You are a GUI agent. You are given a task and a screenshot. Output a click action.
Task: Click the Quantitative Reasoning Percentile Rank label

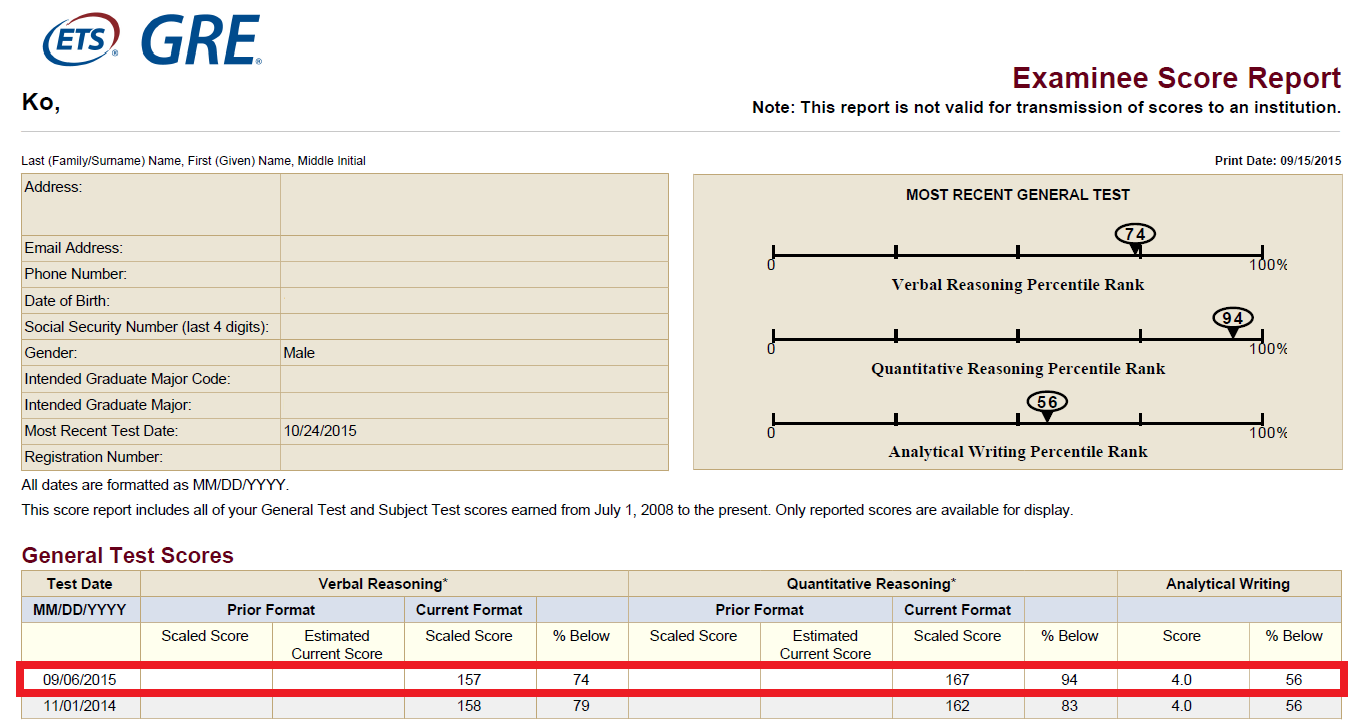[1018, 369]
